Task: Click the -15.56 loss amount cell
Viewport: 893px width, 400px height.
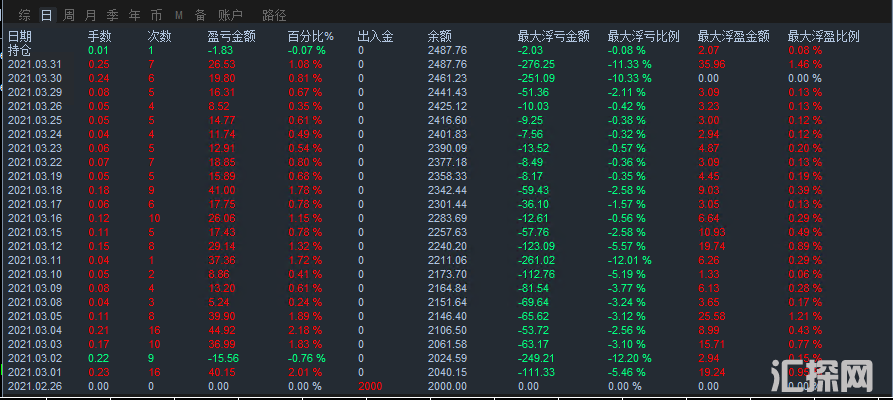Action: [x=223, y=358]
